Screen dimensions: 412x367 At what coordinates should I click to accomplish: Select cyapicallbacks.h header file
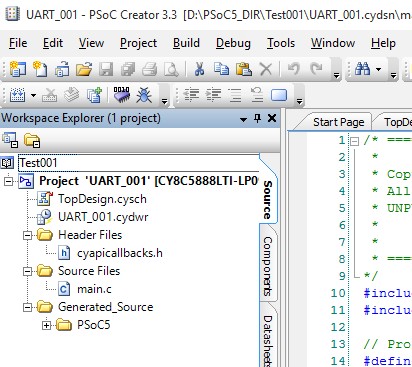click(120, 253)
